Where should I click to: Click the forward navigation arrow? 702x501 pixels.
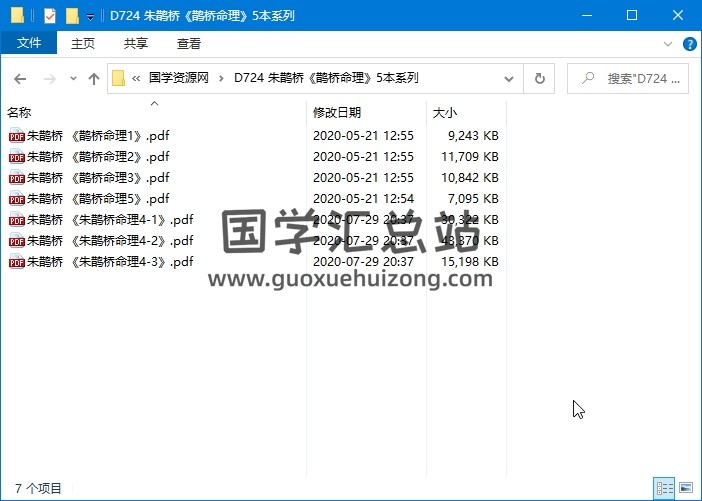[47, 79]
